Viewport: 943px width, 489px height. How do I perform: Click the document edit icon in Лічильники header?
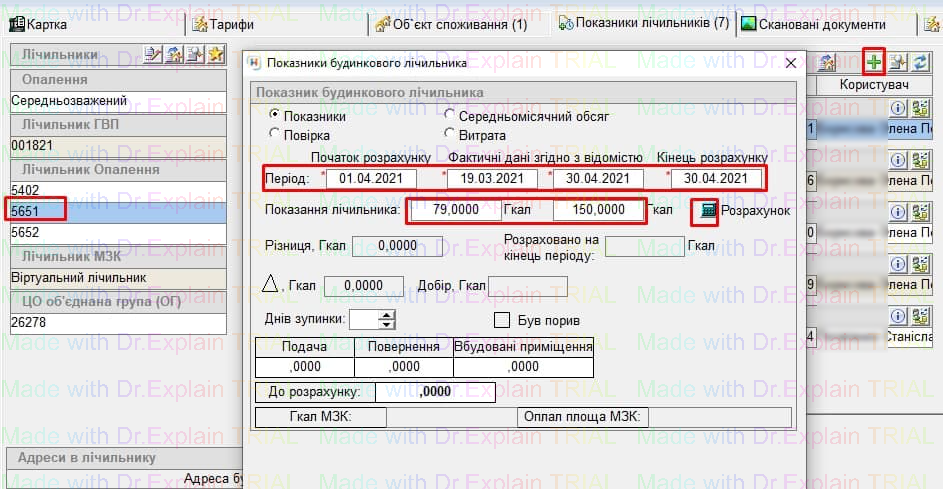pos(153,54)
